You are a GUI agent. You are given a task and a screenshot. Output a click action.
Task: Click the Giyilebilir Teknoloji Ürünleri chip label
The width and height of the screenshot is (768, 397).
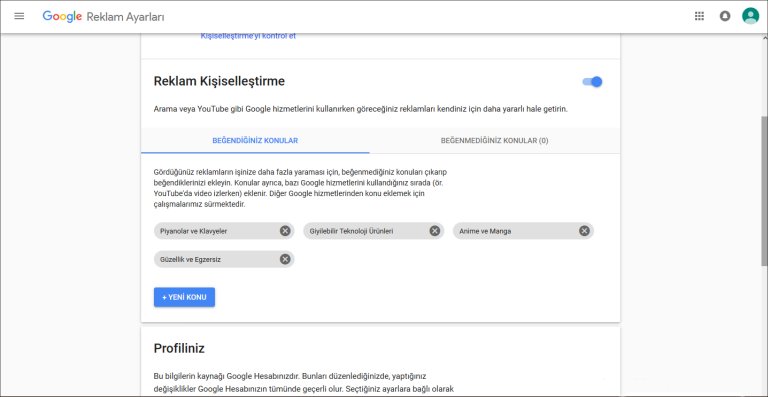point(351,231)
